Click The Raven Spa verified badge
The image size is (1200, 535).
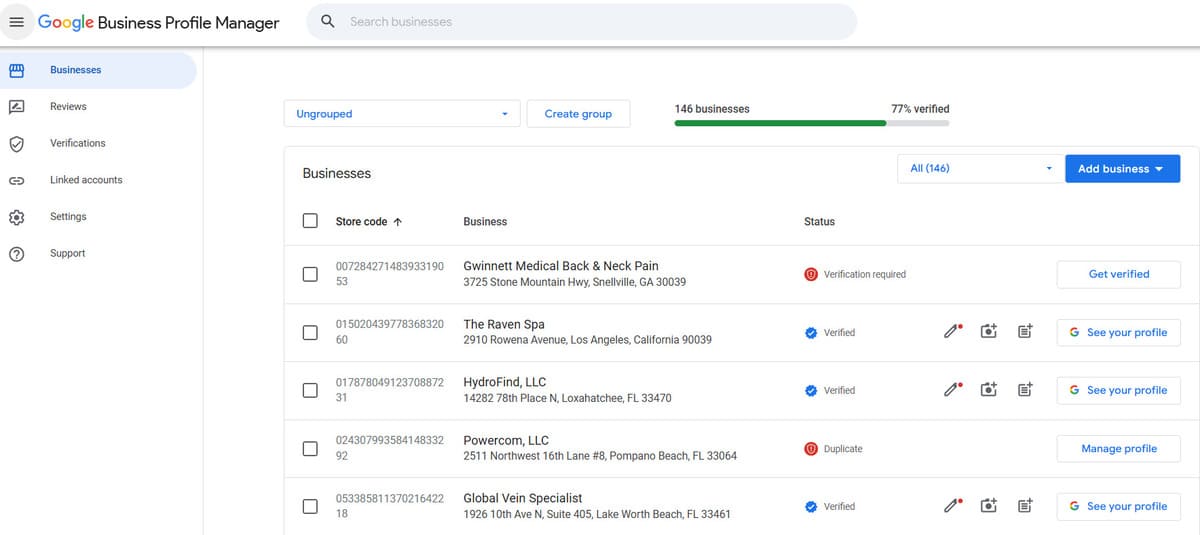tap(811, 333)
